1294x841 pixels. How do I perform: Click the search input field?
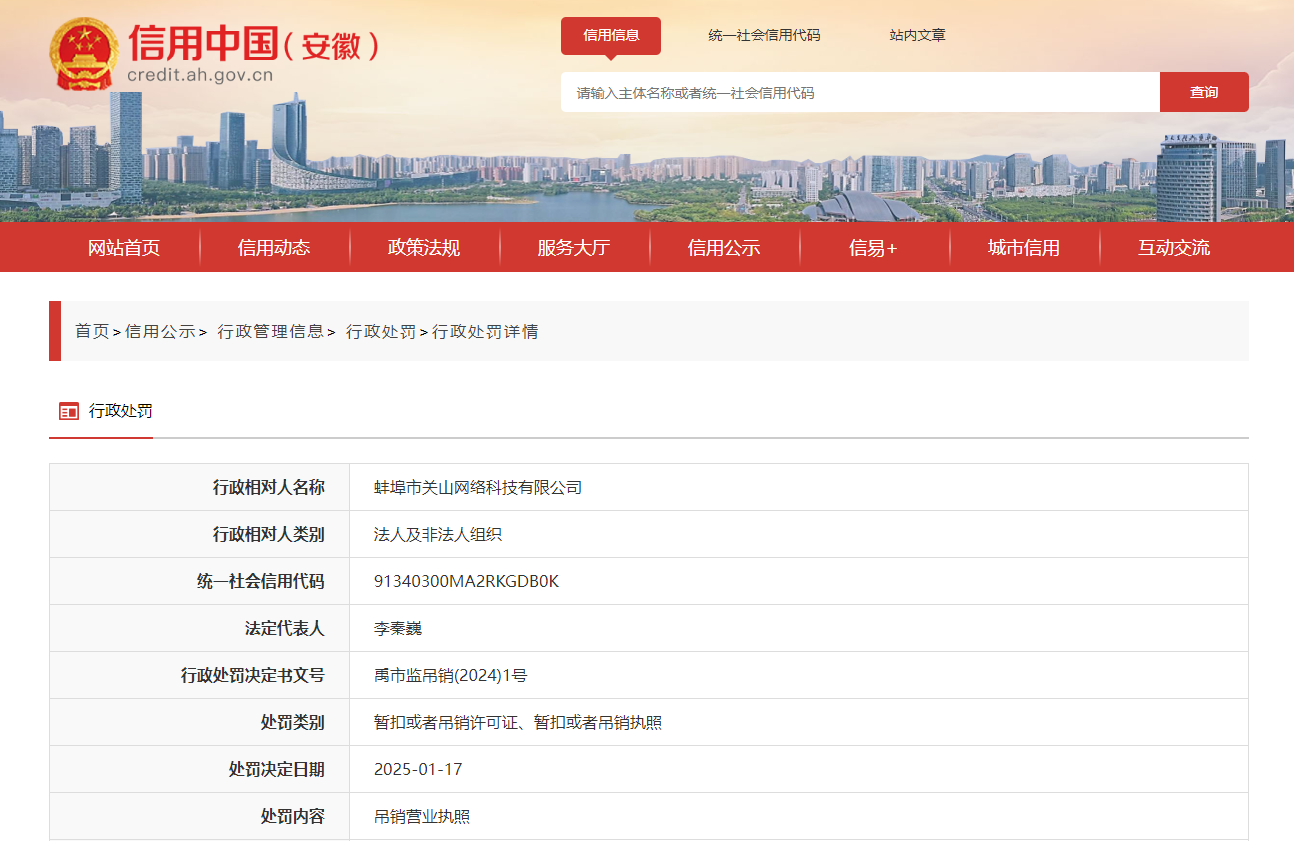(x=860, y=91)
